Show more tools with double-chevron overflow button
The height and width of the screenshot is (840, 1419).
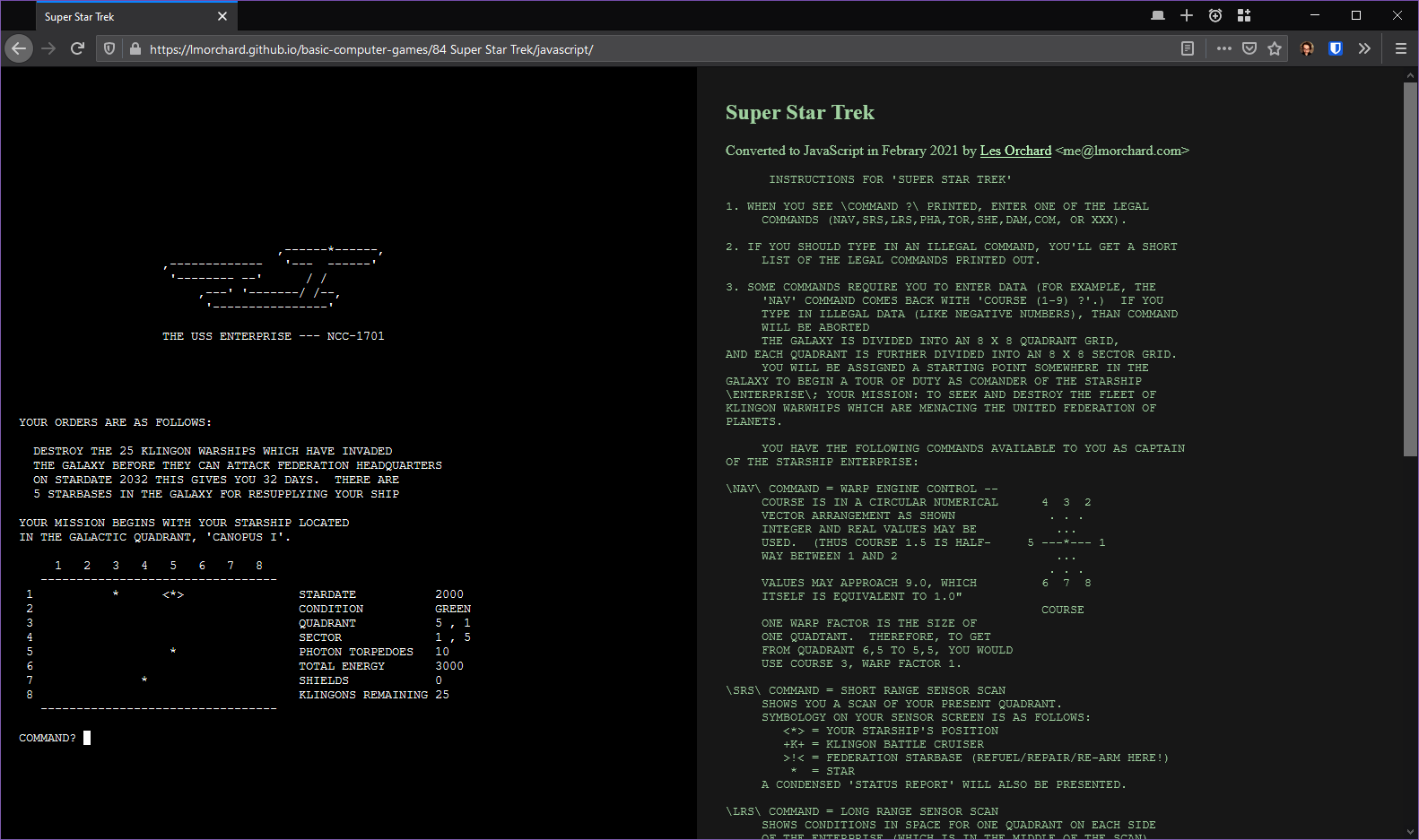(1364, 48)
